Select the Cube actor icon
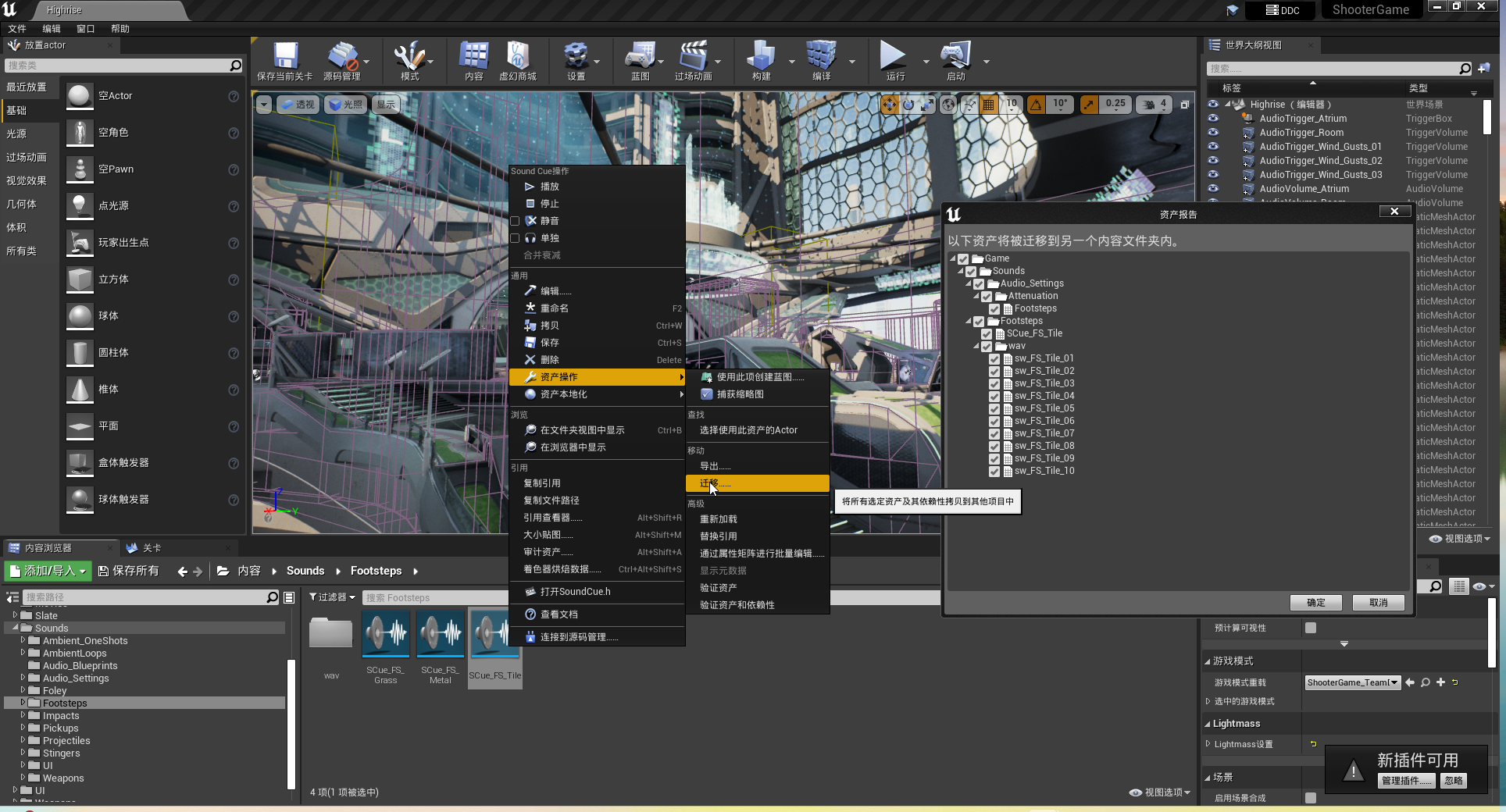This screenshot has height=812, width=1506. pyautogui.click(x=80, y=280)
